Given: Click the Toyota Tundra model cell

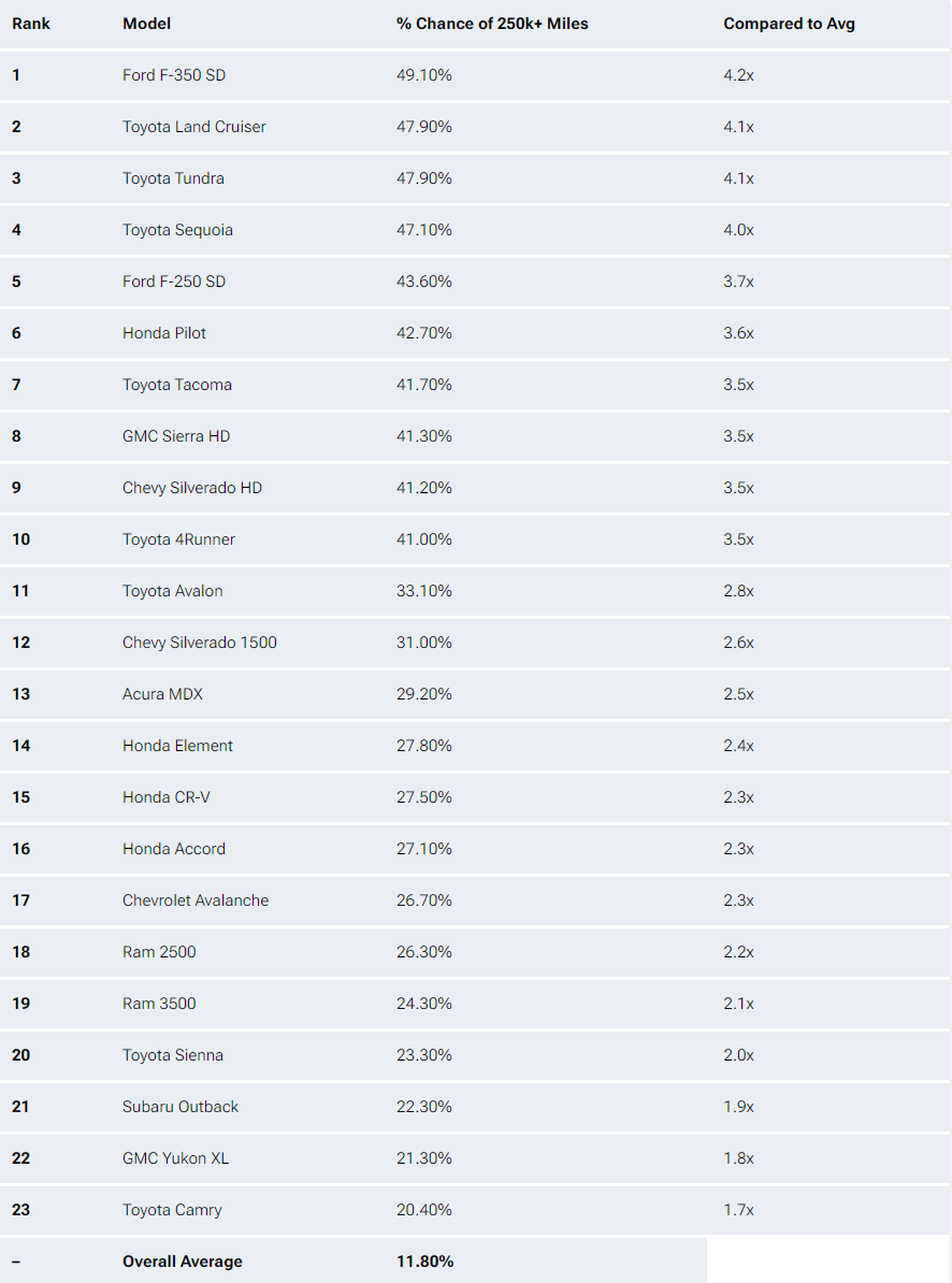Looking at the screenshot, I should tap(173, 178).
